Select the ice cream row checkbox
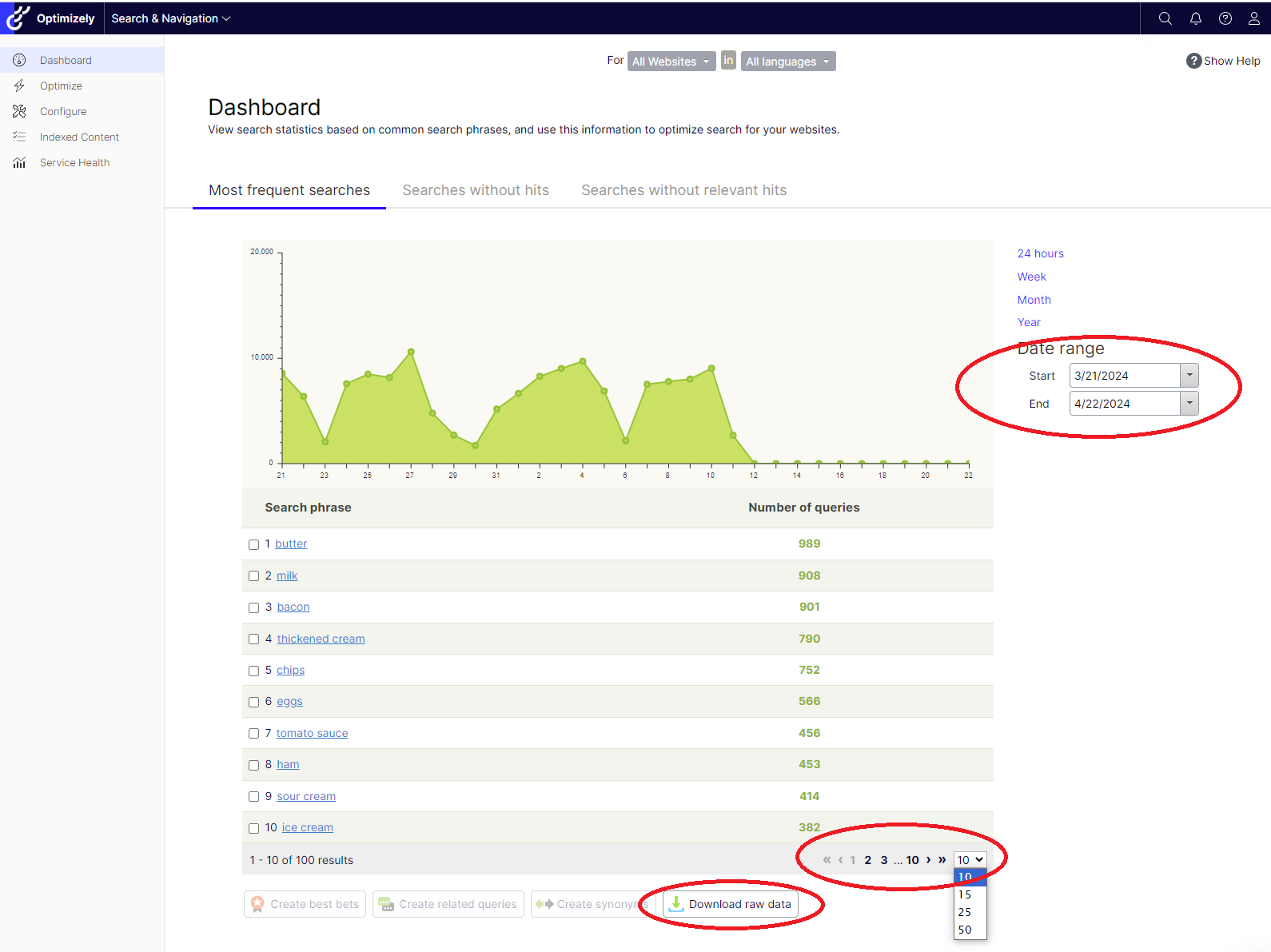 click(253, 829)
